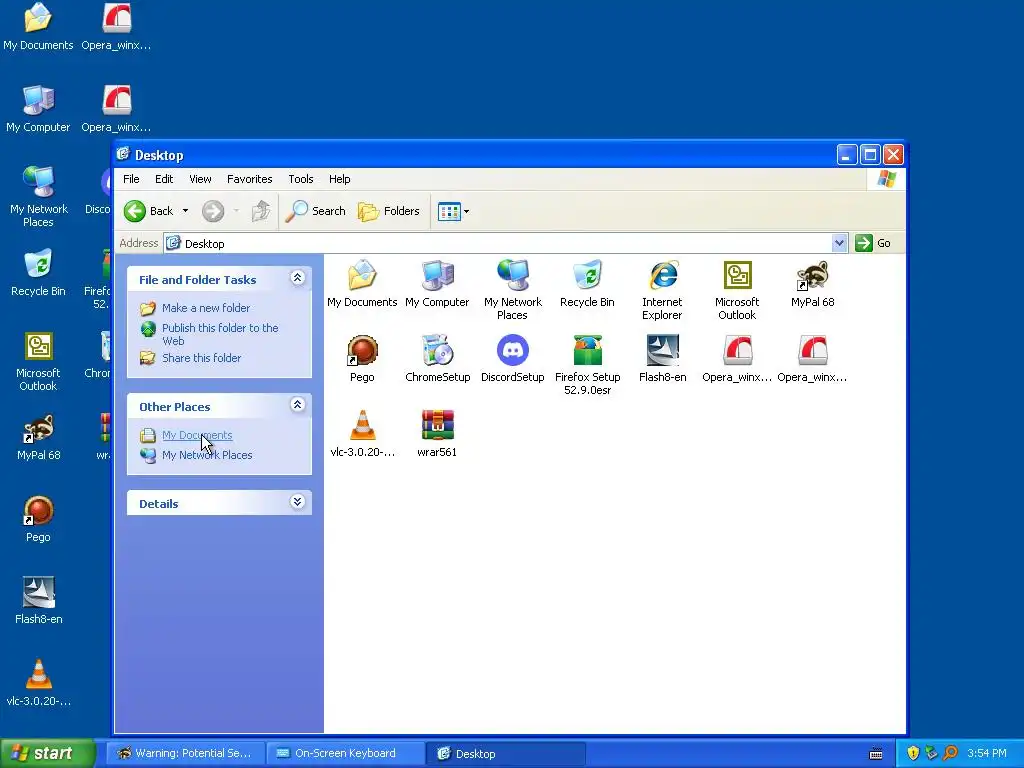Click the taskbar clock 3:54 PM
This screenshot has height=768, width=1024.
click(987, 753)
